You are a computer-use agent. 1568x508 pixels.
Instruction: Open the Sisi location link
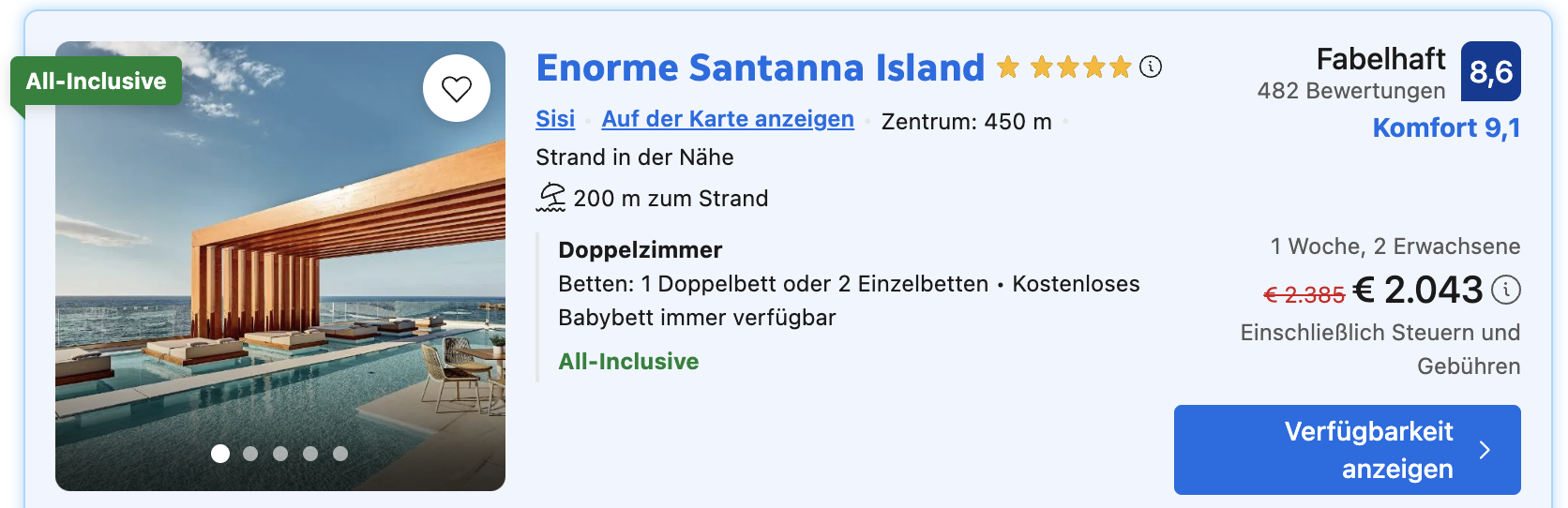point(555,119)
